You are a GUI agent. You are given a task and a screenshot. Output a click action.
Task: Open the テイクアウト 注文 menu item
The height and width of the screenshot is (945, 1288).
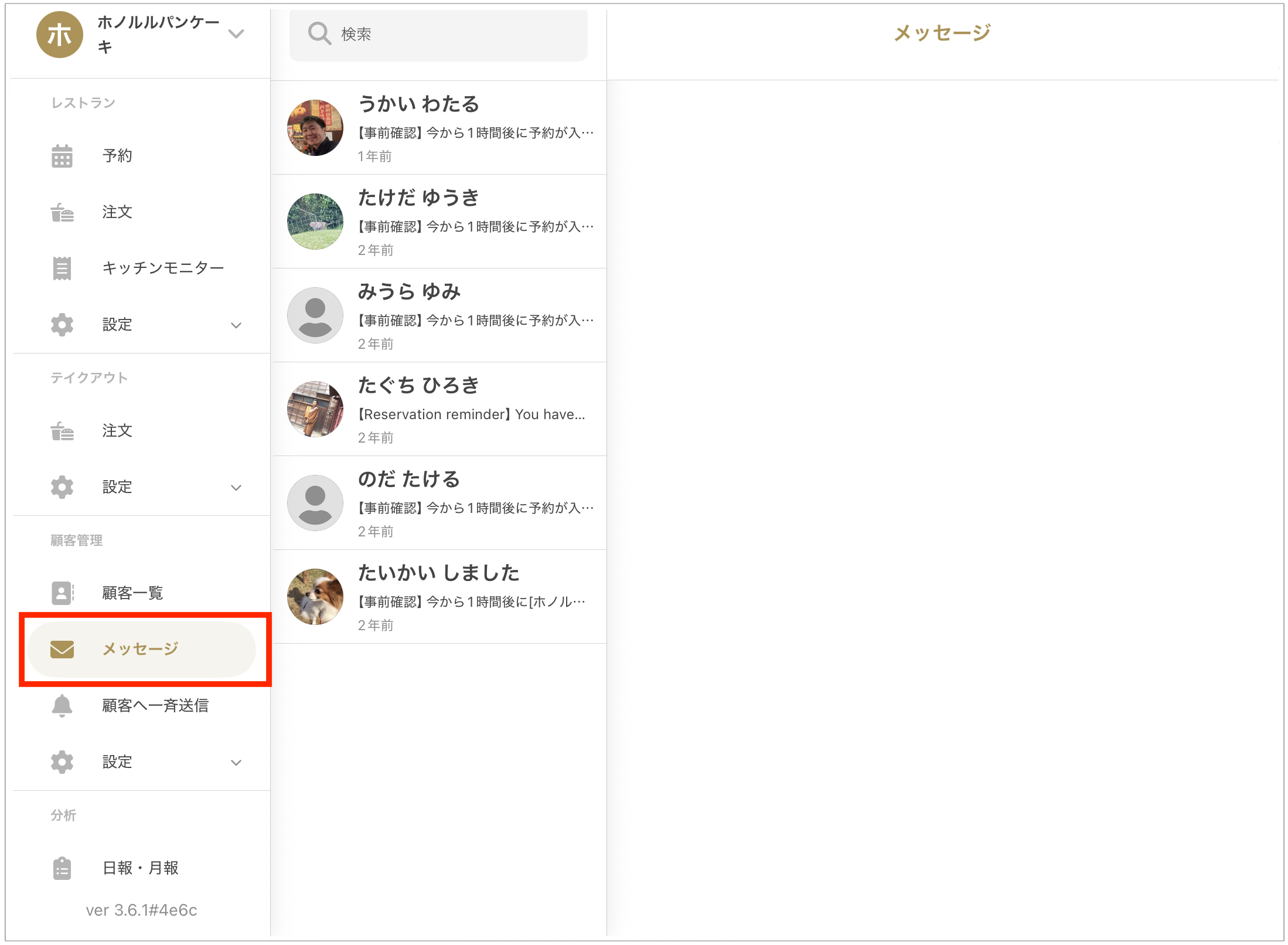141,431
